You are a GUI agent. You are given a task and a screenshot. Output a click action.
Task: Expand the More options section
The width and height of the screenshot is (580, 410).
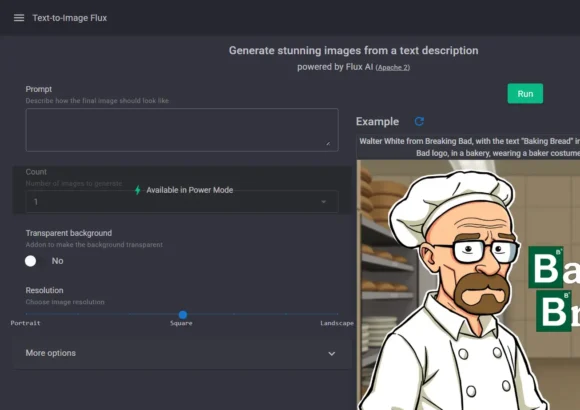tap(182, 353)
